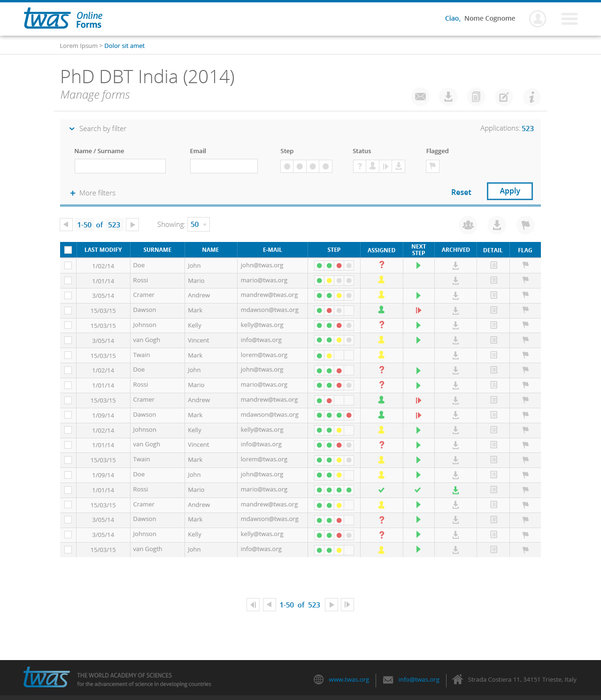Viewport: 601px width, 700px height.
Task: Go to the last page in bottom pagination
Action: pos(347,604)
